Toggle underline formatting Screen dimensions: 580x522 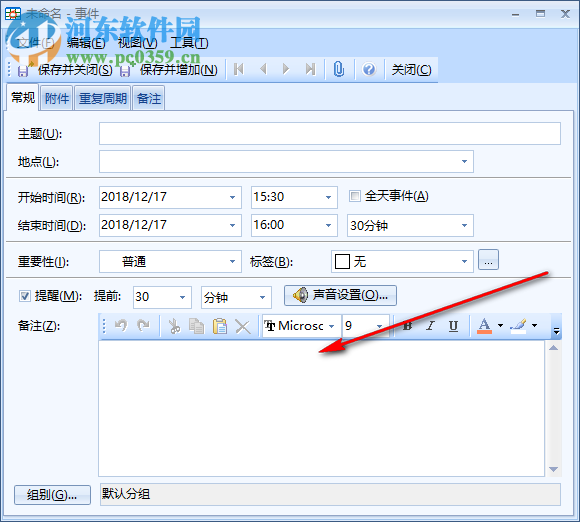[453, 326]
